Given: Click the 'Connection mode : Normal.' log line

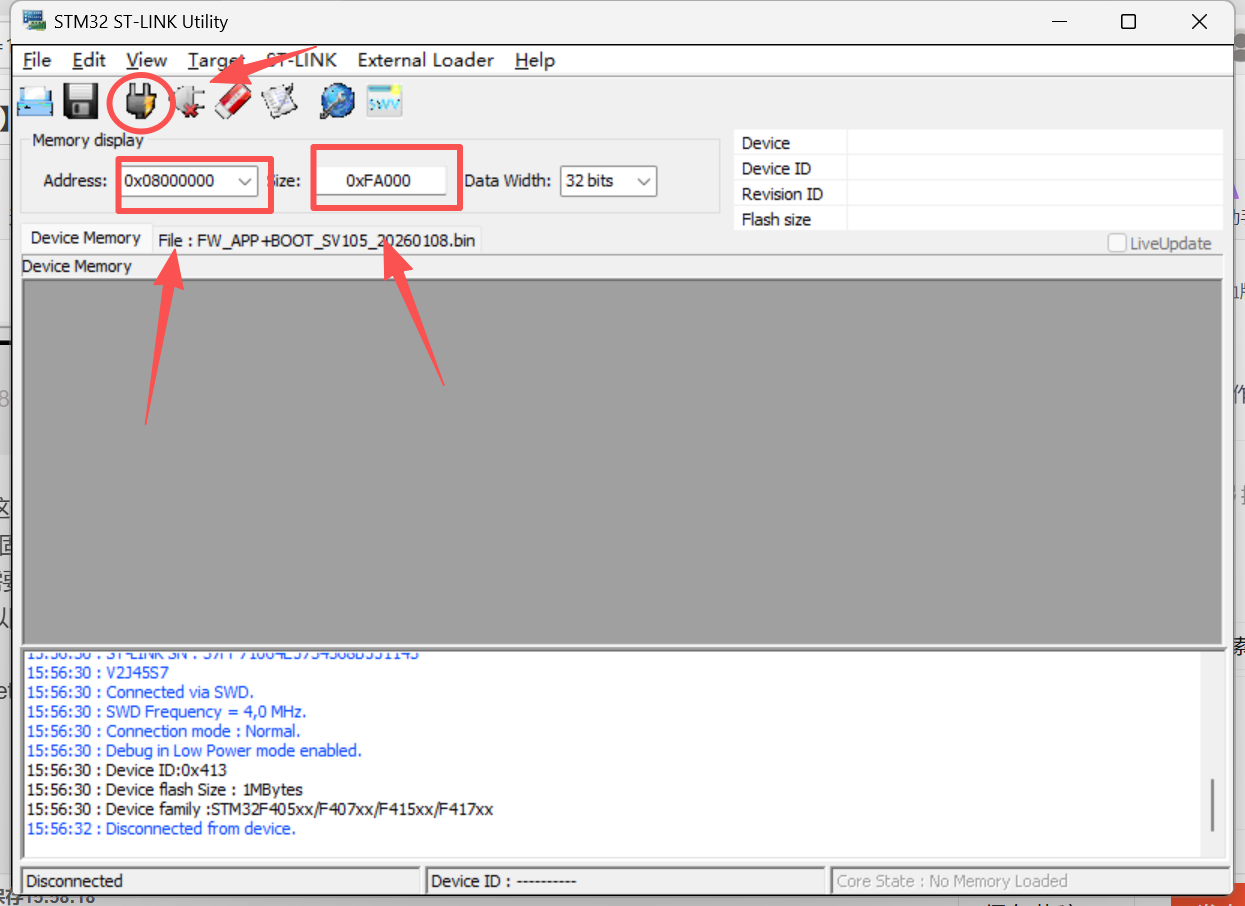Looking at the screenshot, I should point(163,731).
